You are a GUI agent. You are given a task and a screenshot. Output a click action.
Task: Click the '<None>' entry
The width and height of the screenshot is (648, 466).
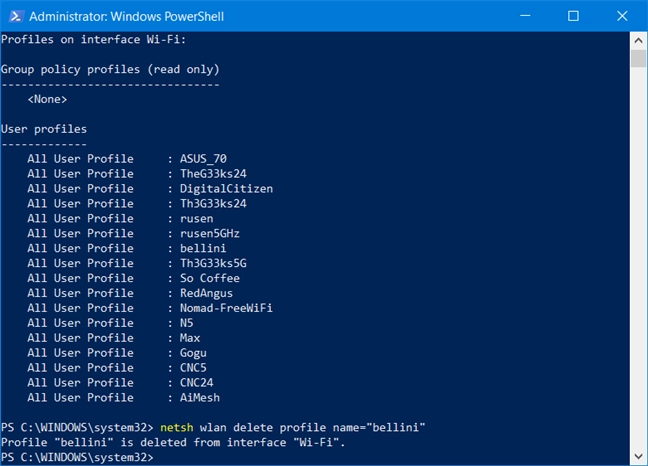click(x=47, y=100)
